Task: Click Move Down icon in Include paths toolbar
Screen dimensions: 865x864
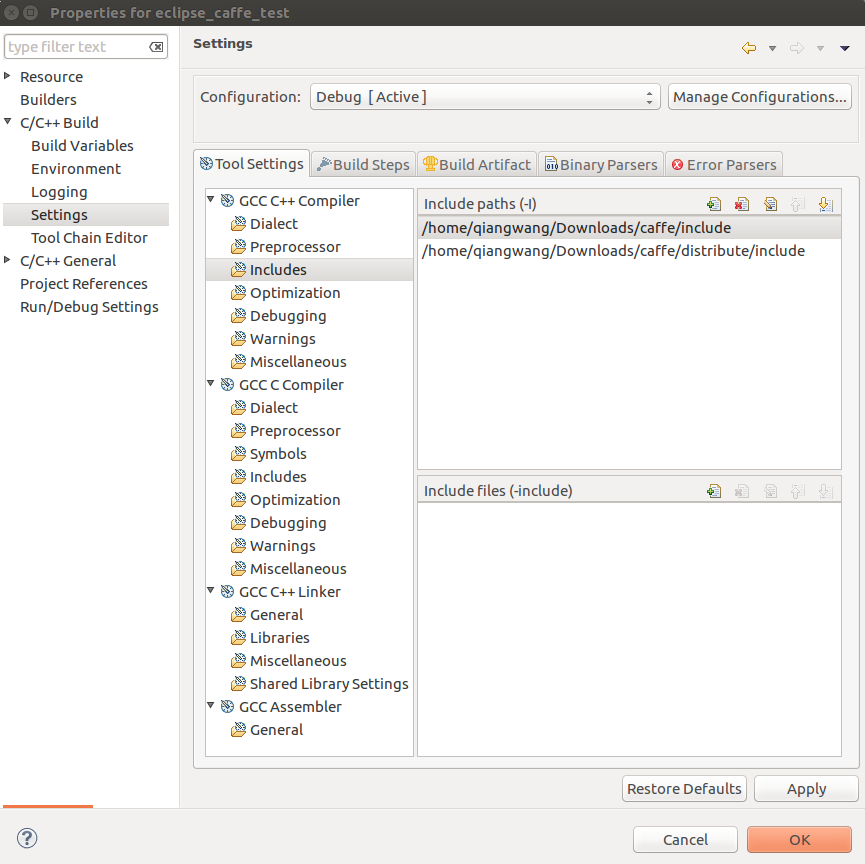Action: (x=826, y=204)
